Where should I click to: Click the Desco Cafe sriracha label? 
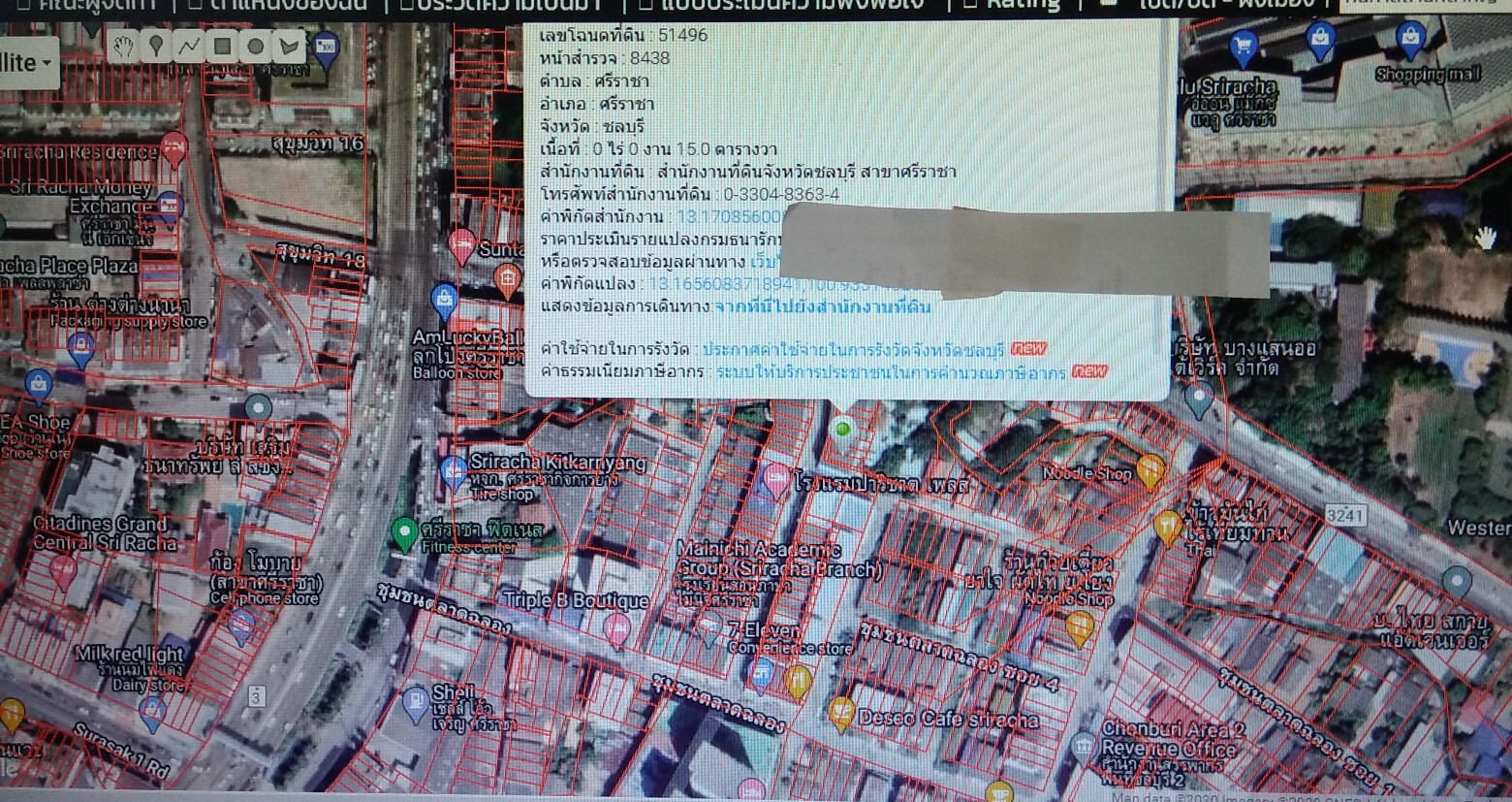[949, 720]
